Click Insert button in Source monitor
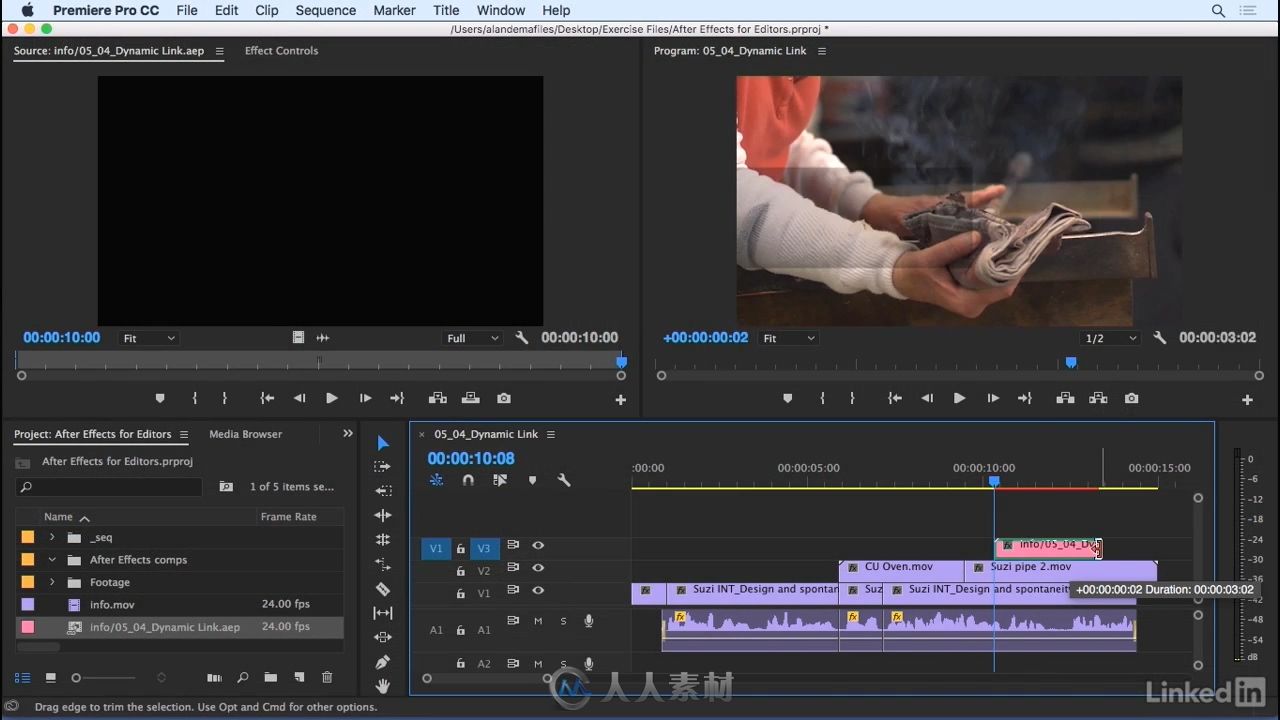The image size is (1280, 720). (x=437, y=398)
